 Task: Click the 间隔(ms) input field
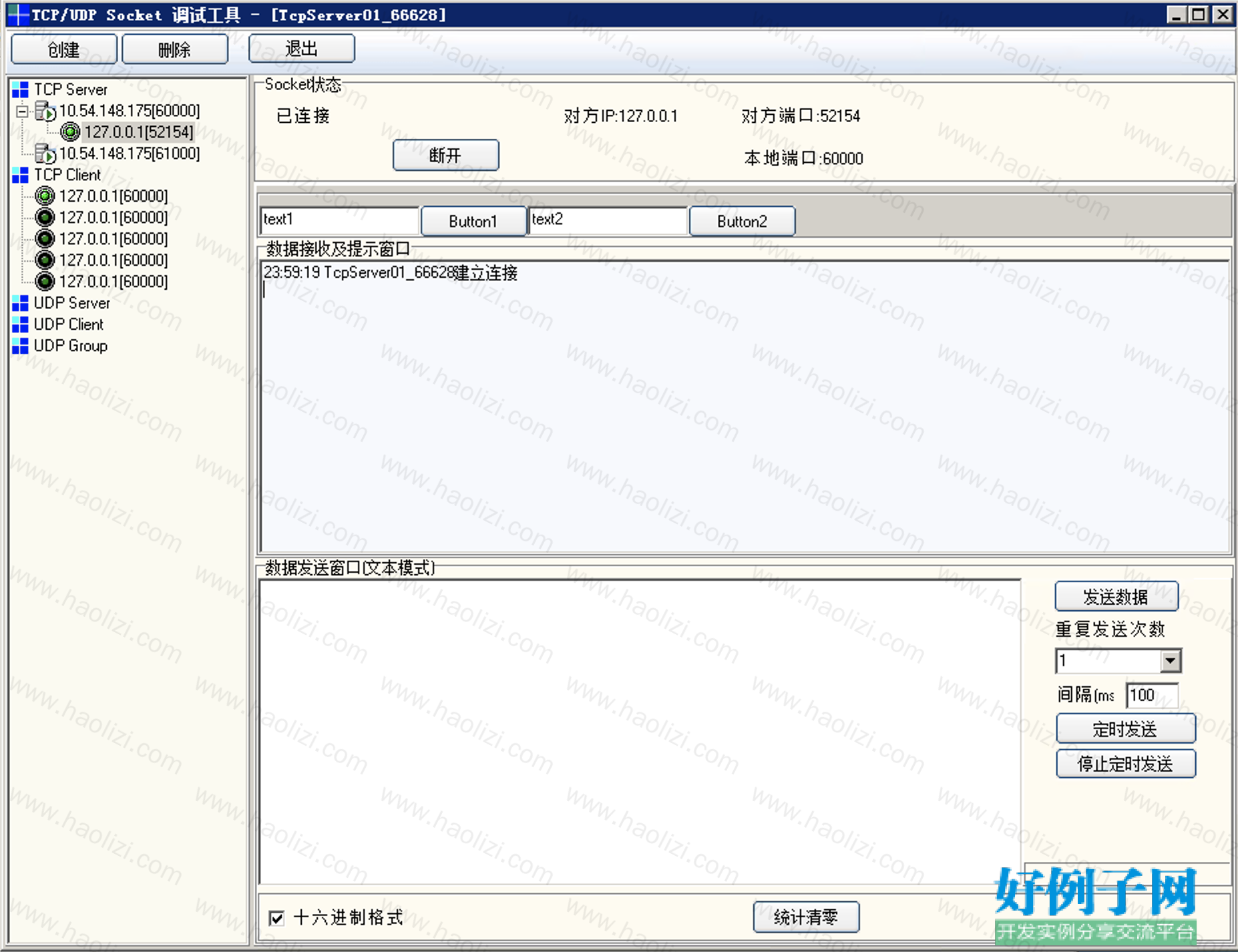point(1152,695)
